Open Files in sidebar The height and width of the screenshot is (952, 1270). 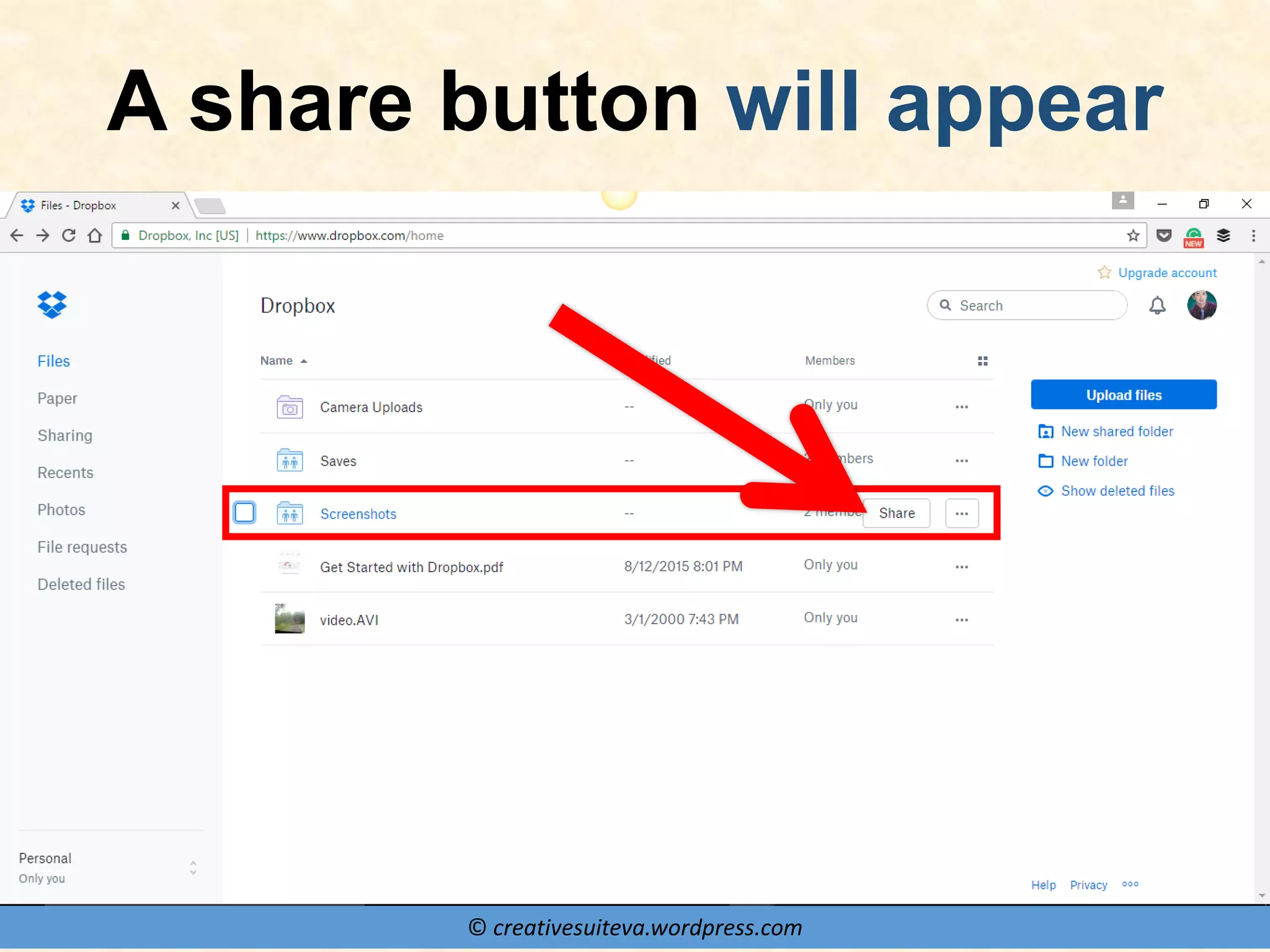pos(53,361)
